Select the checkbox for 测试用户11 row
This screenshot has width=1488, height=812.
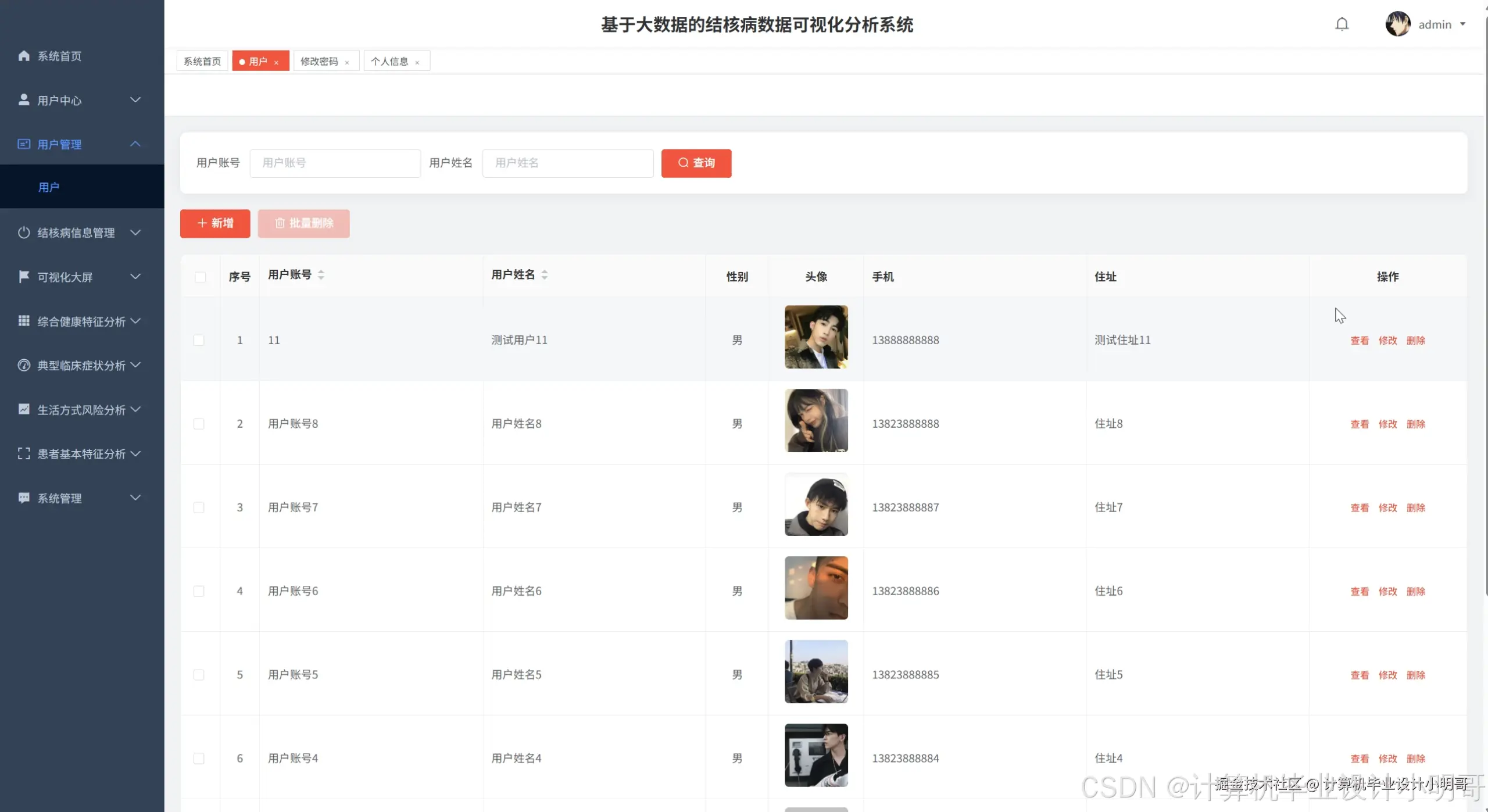click(x=199, y=340)
